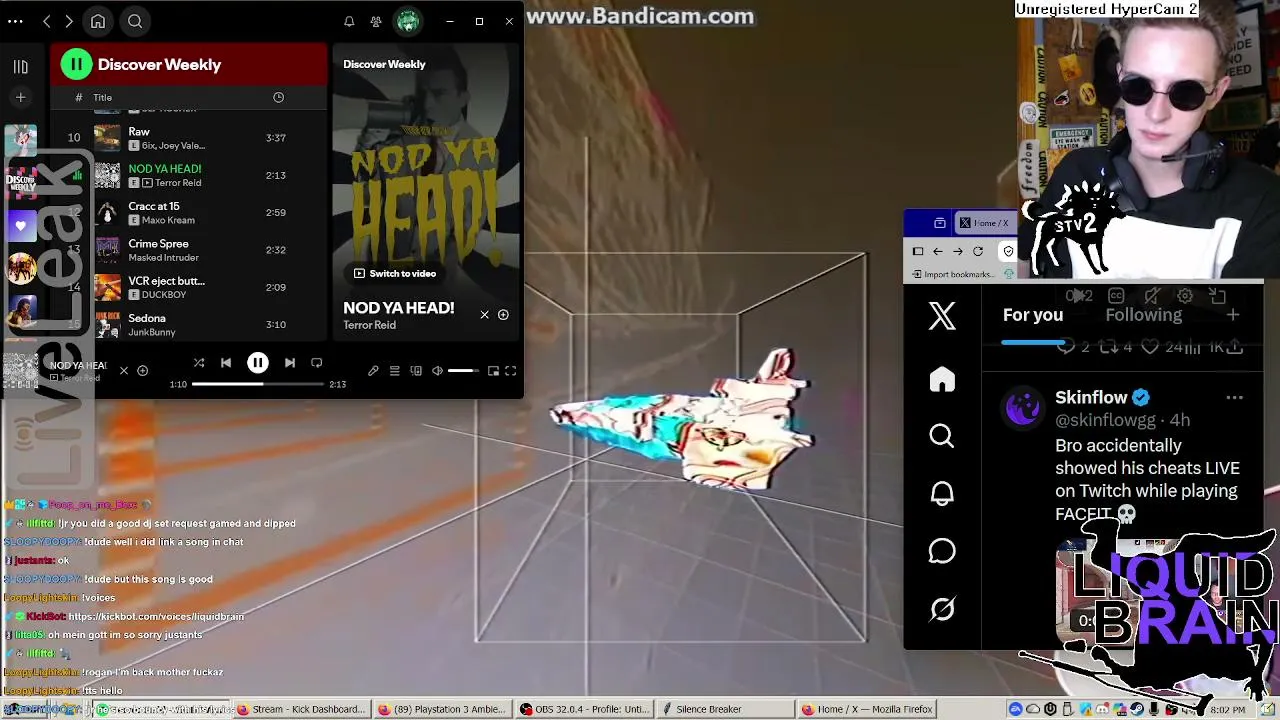This screenshot has height=720, width=1280.
Task: Open Spotify Home
Action: 98,21
